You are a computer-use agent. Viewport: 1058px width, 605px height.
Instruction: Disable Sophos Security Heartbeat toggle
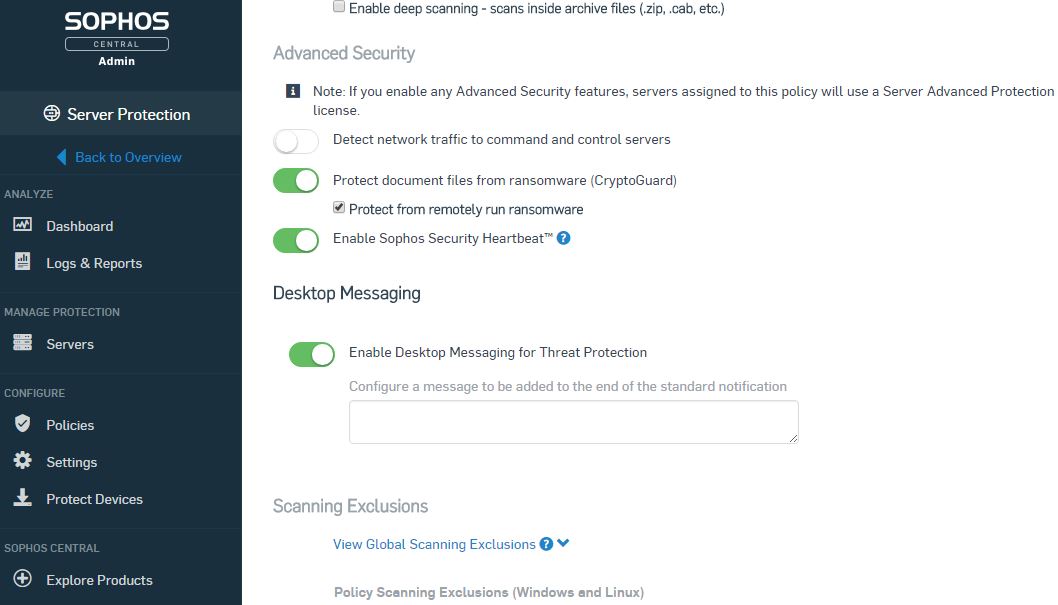coord(295,240)
